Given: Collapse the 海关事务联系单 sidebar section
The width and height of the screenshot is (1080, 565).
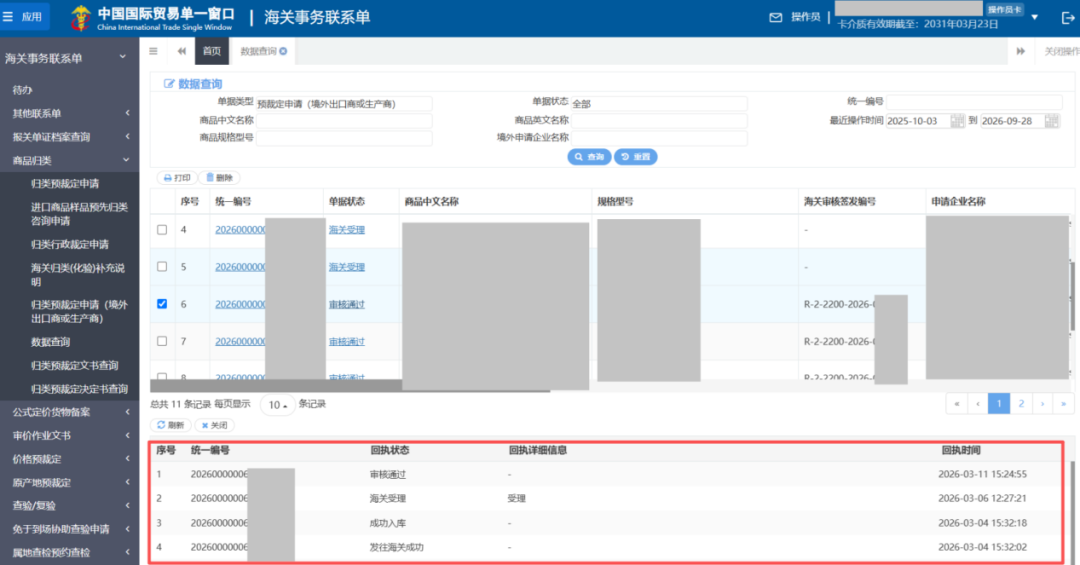Looking at the screenshot, I should pos(69,59).
